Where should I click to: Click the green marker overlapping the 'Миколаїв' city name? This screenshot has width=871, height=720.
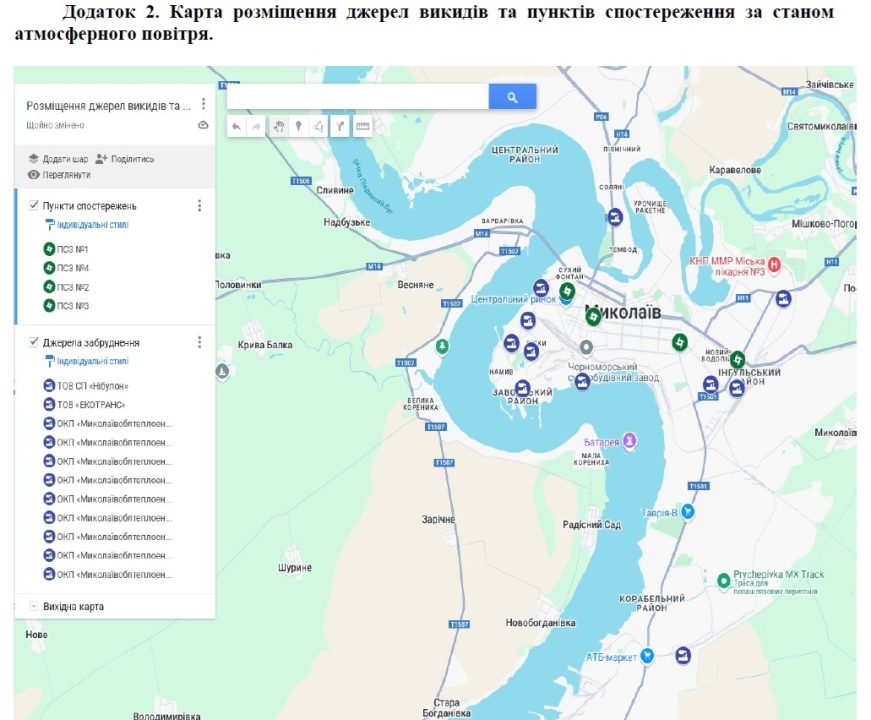593,316
